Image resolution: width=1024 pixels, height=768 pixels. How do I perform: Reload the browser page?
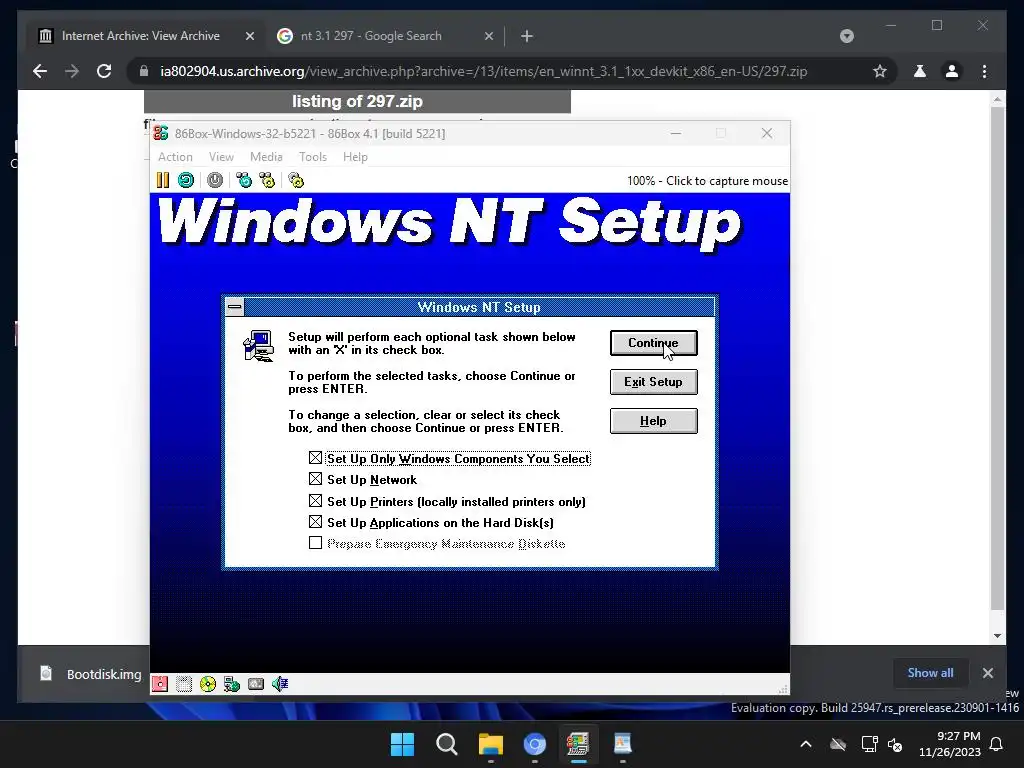pyautogui.click(x=104, y=71)
